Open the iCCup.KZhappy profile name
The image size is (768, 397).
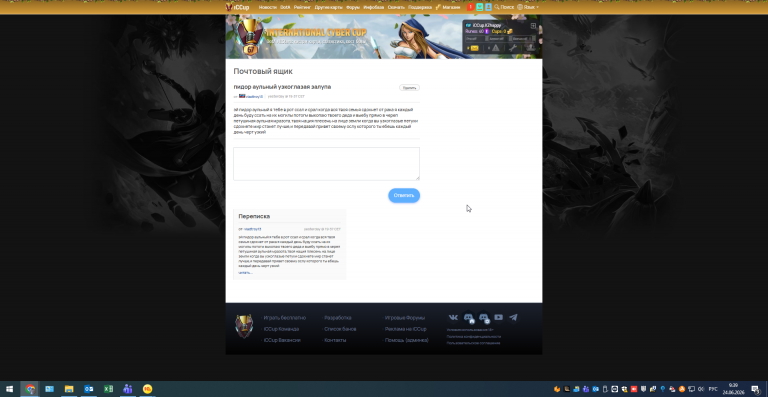pos(486,25)
